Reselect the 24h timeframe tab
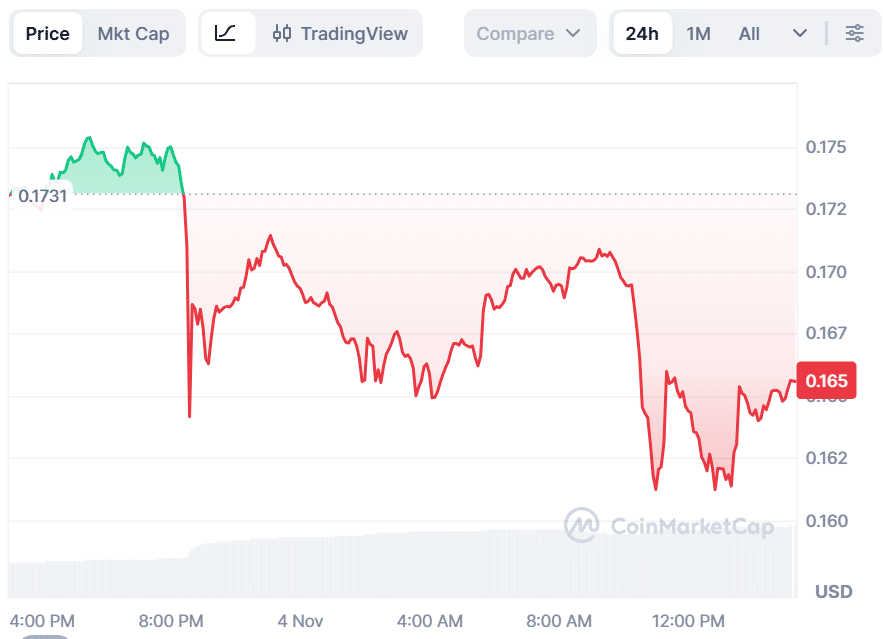Screen dimensions: 883x639 (641, 33)
